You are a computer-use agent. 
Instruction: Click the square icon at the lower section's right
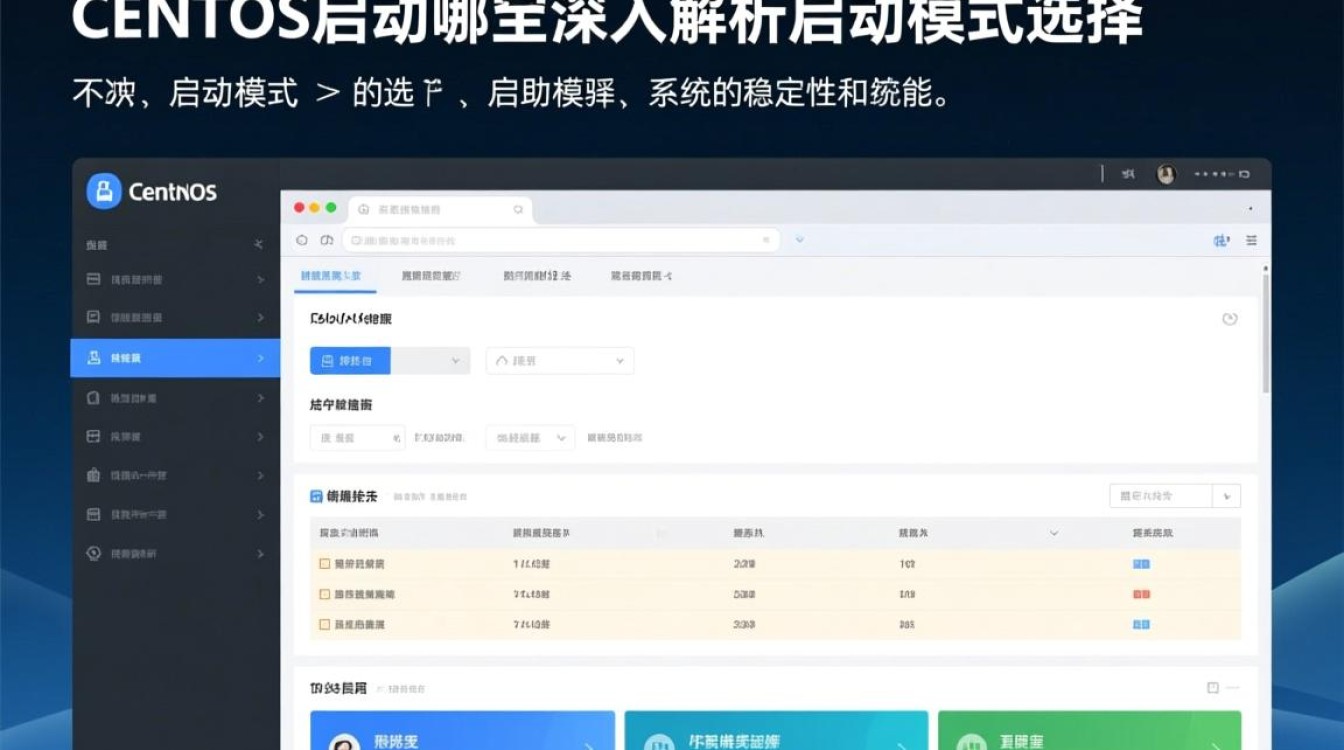click(x=1212, y=688)
